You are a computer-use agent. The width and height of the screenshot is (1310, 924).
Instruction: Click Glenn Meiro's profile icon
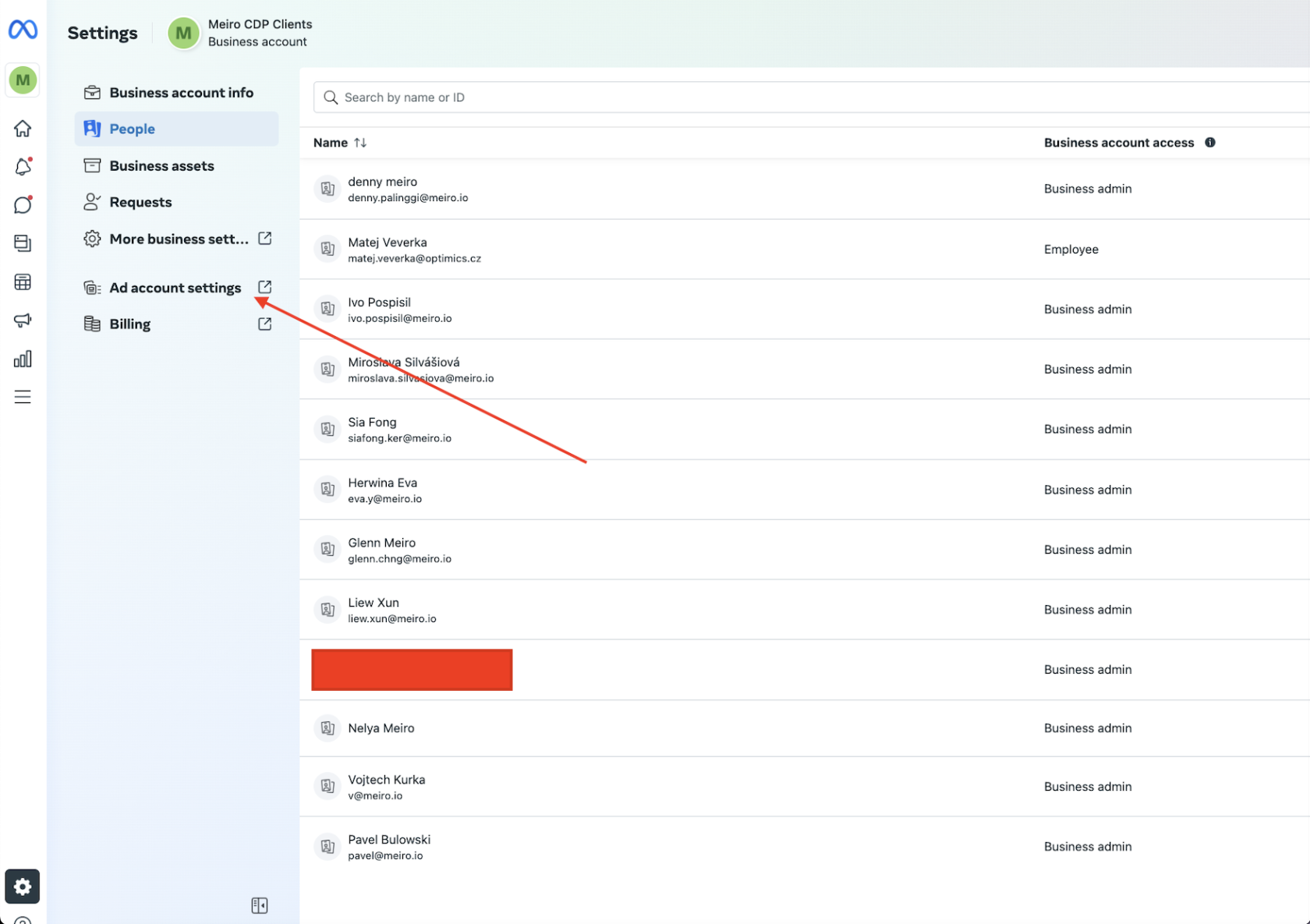tap(327, 549)
